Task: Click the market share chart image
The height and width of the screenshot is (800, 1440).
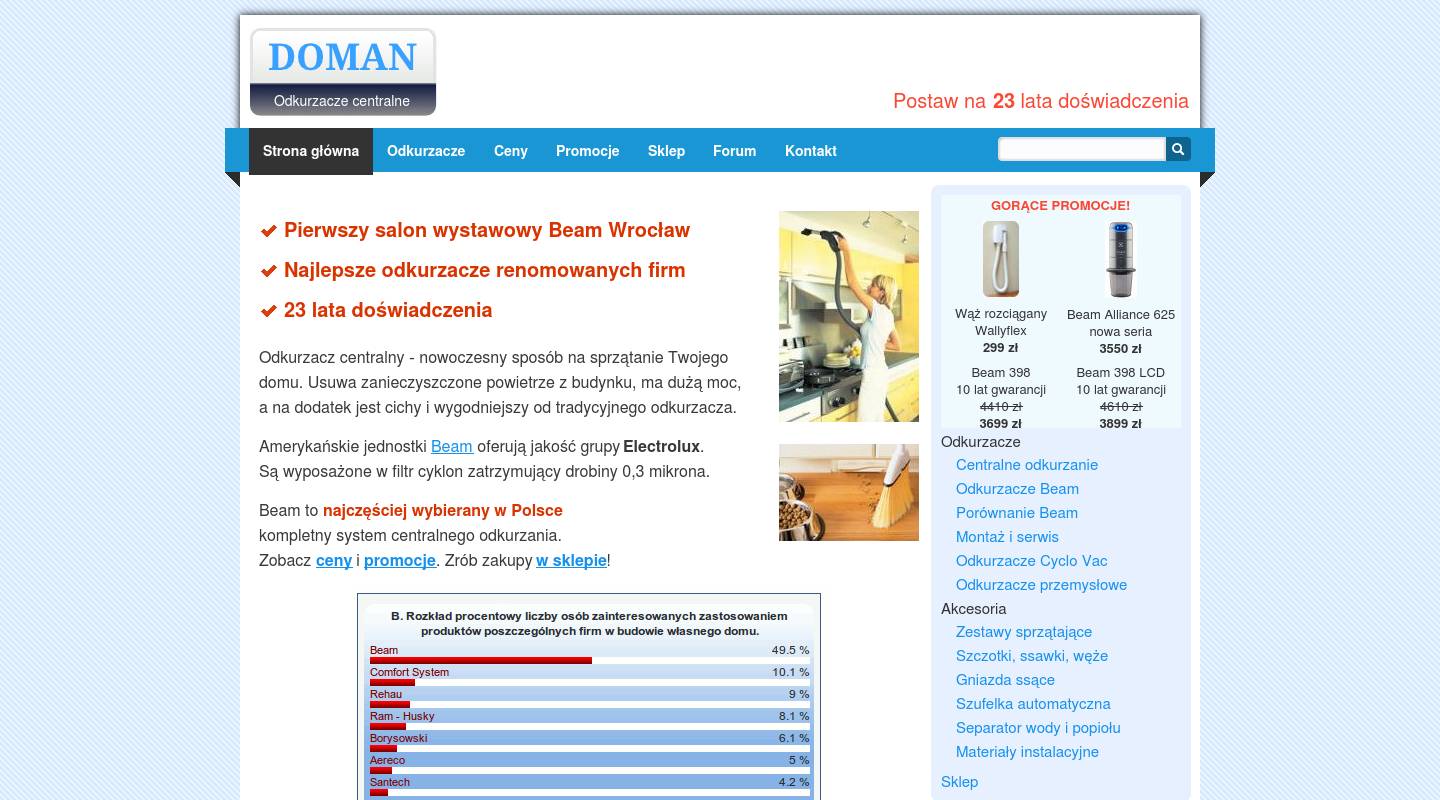Action: coord(589,697)
